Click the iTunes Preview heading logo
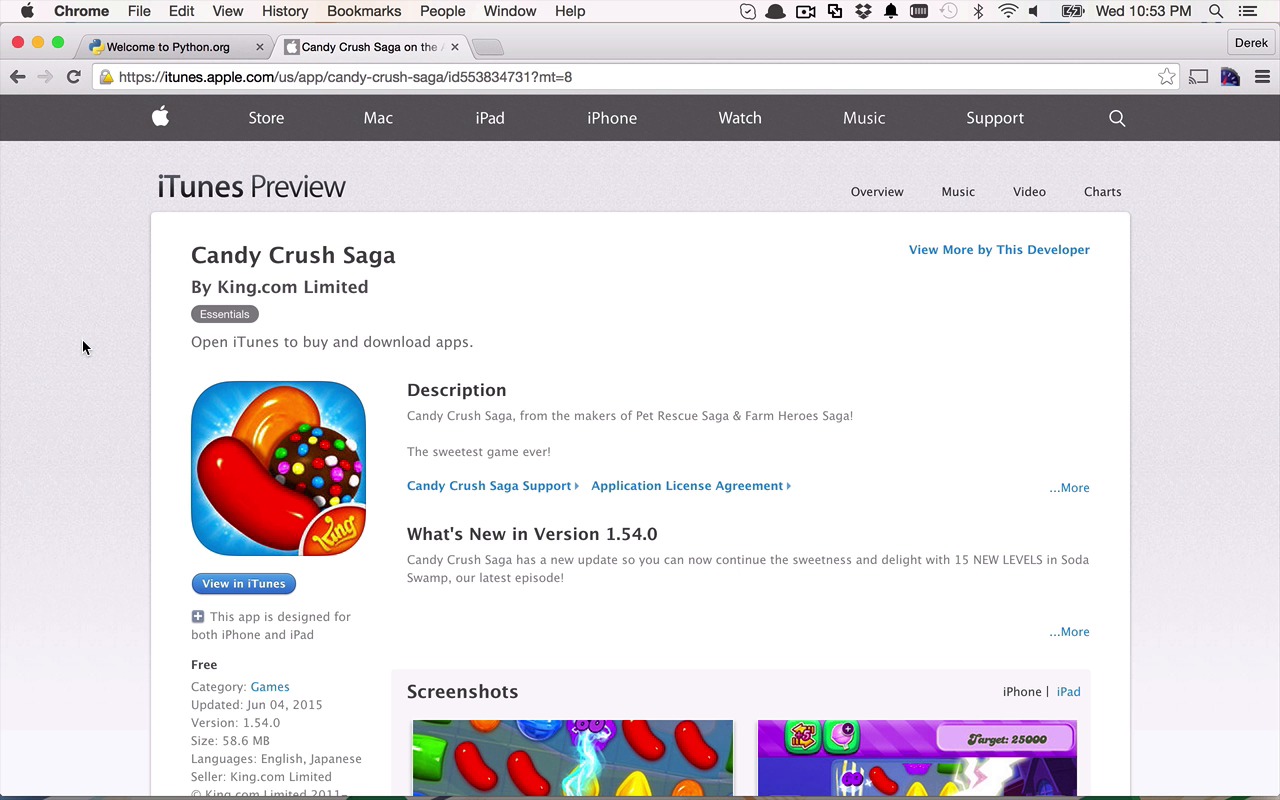 [x=251, y=187]
